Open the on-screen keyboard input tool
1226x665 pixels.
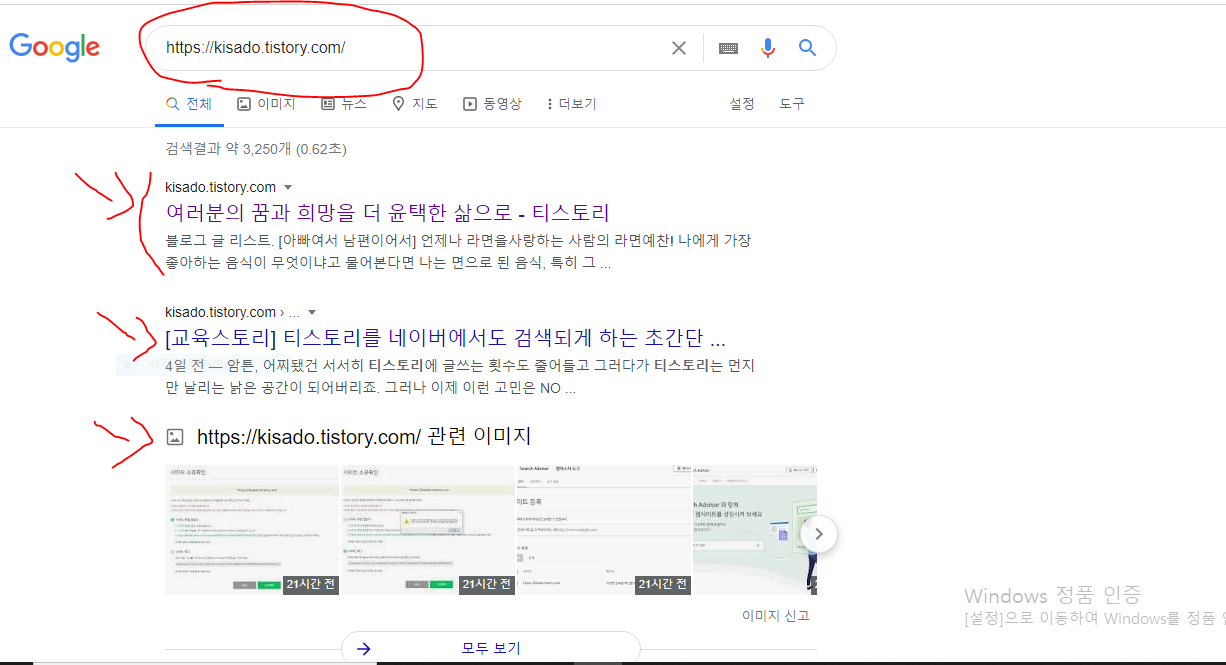tap(728, 48)
